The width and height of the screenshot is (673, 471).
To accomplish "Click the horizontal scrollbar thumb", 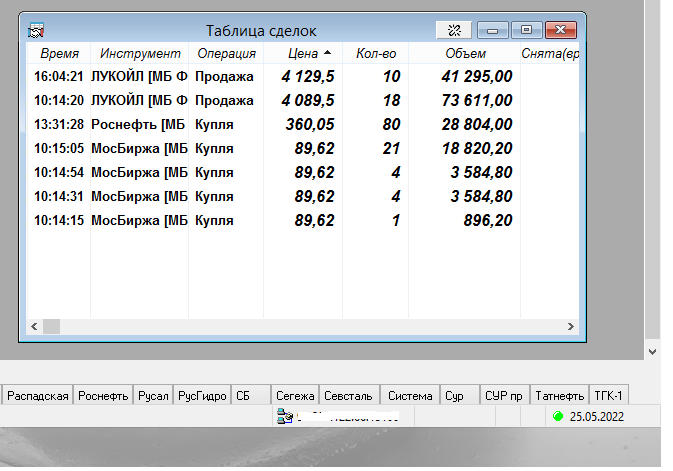I will pyautogui.click(x=52, y=327).
